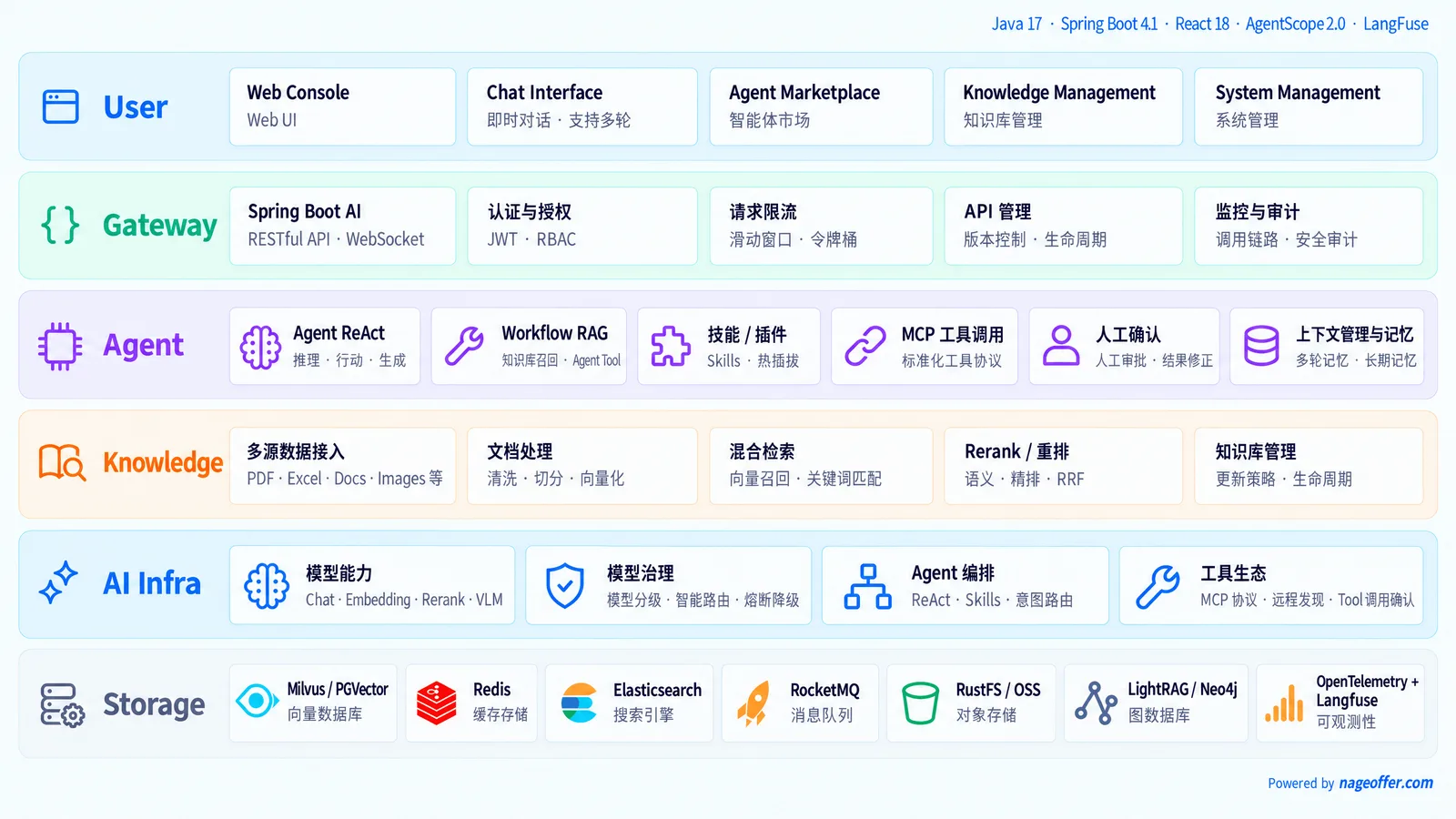Click the 认证与授权 card

coord(582,226)
